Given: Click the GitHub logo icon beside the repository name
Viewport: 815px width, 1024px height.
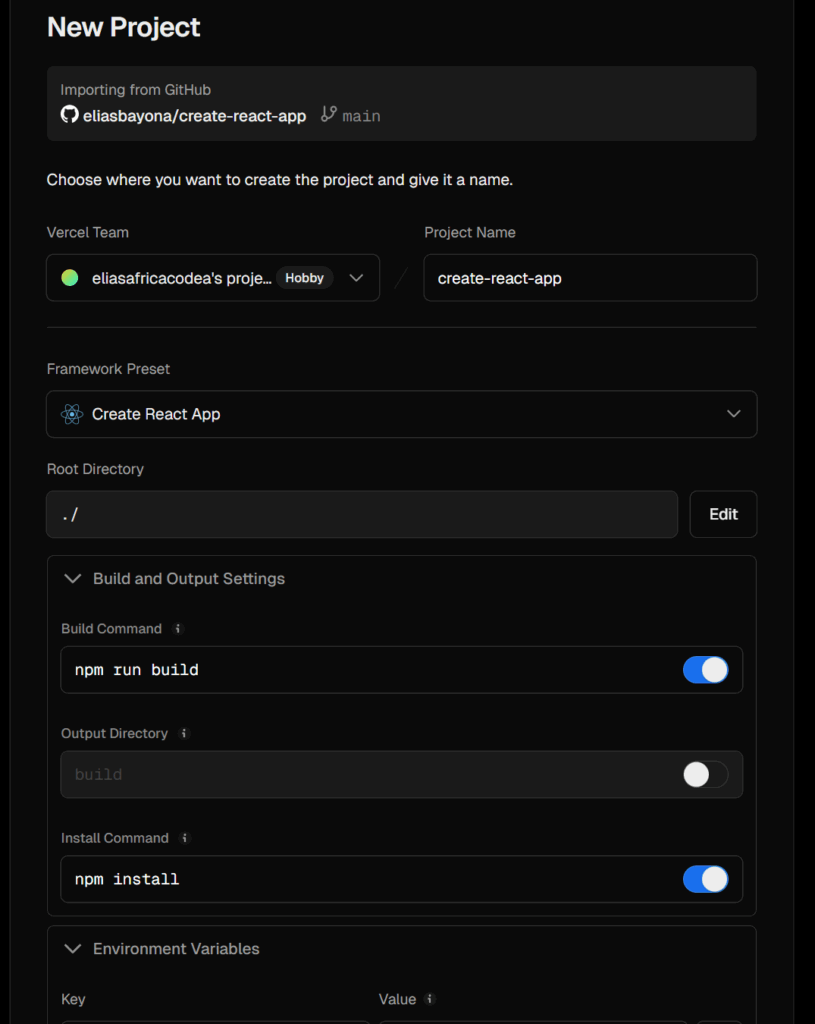Looking at the screenshot, I should (x=69, y=114).
